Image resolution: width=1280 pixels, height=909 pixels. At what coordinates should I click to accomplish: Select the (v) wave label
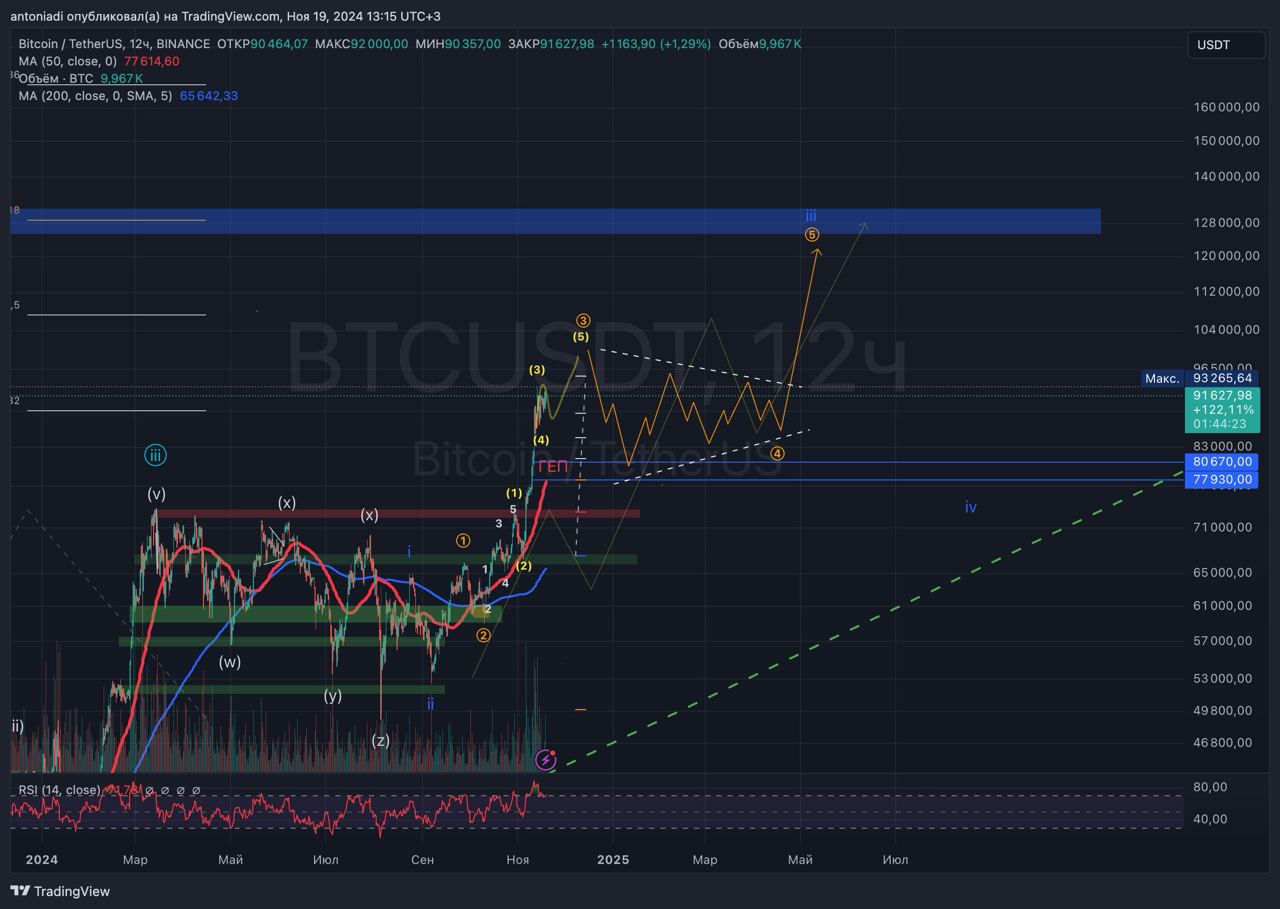coord(156,494)
